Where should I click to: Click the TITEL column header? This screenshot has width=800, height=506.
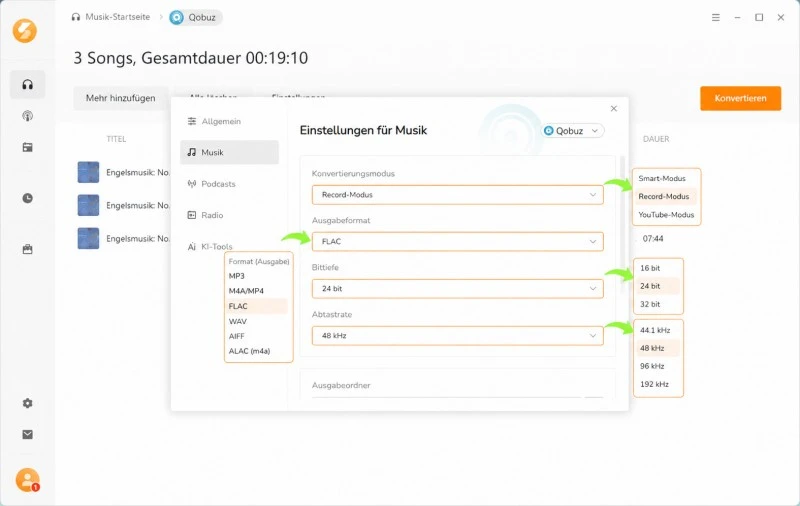coord(116,139)
